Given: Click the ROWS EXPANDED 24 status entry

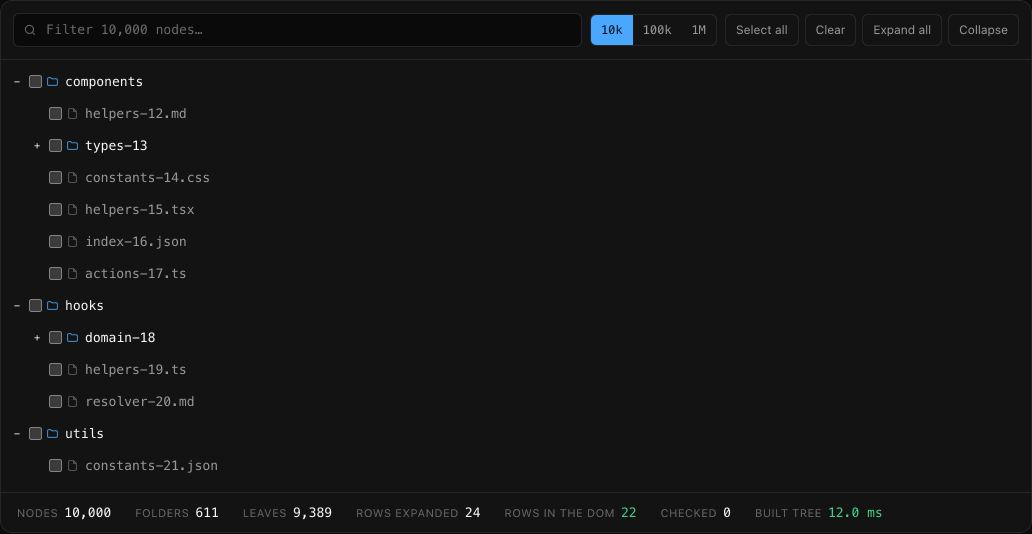Looking at the screenshot, I should [418, 513].
